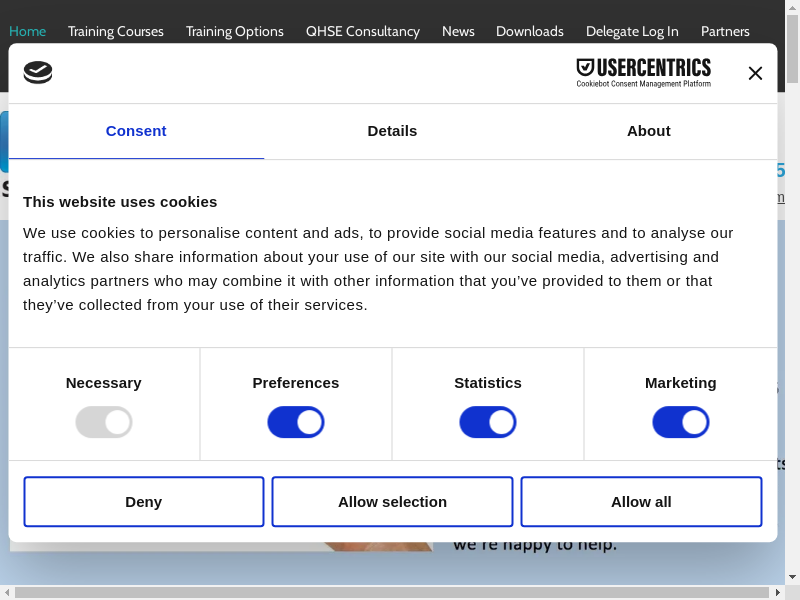Open the Usercentrics logo link
The height and width of the screenshot is (600, 800).
tap(643, 72)
